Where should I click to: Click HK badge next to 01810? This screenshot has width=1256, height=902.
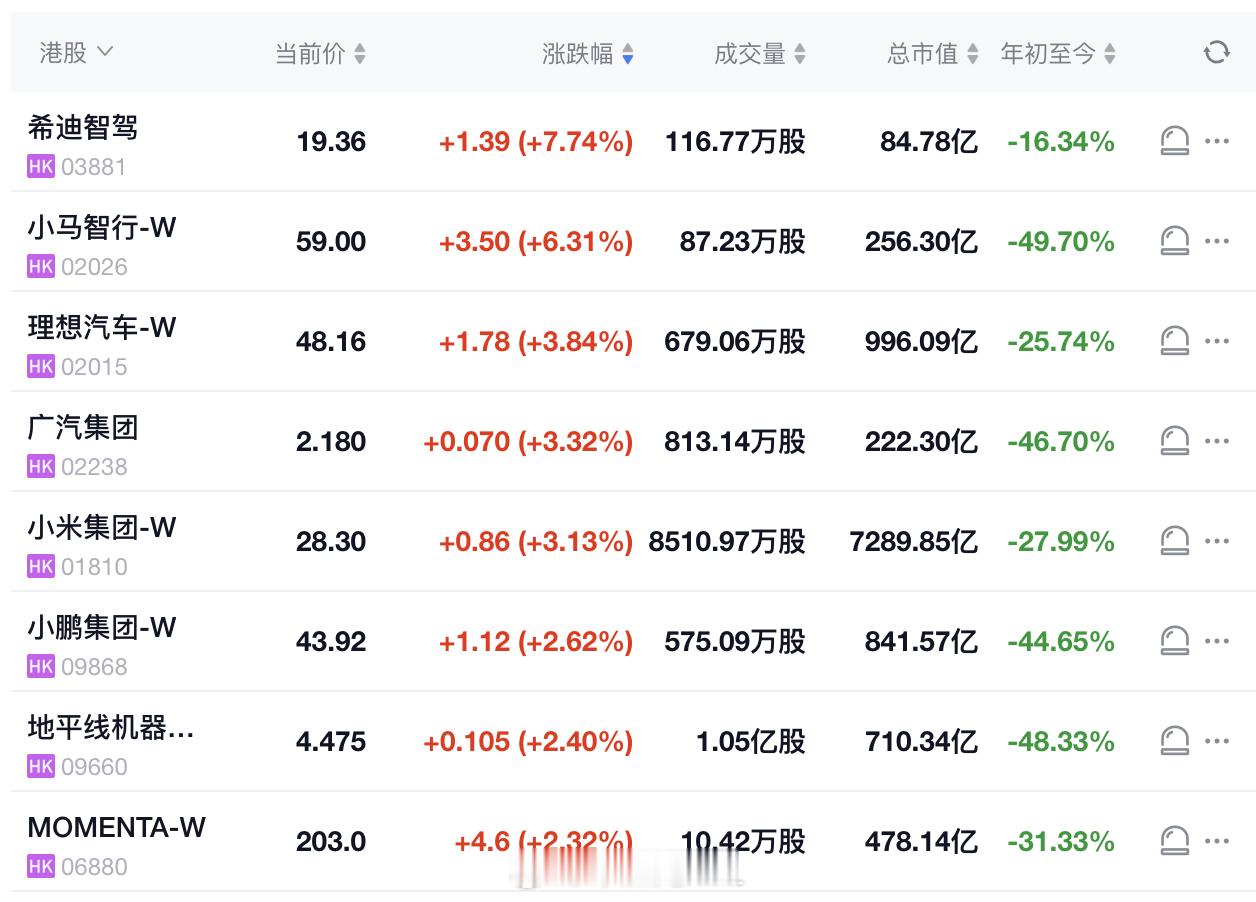tap(41, 567)
